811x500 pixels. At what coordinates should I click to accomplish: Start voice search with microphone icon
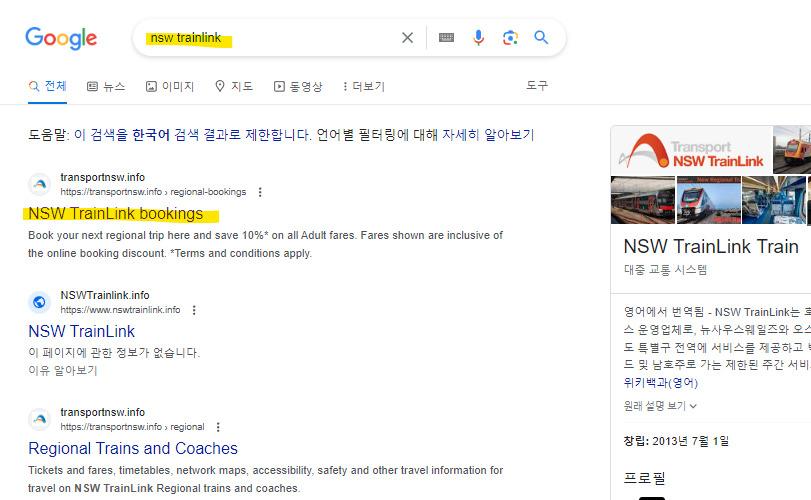478,38
